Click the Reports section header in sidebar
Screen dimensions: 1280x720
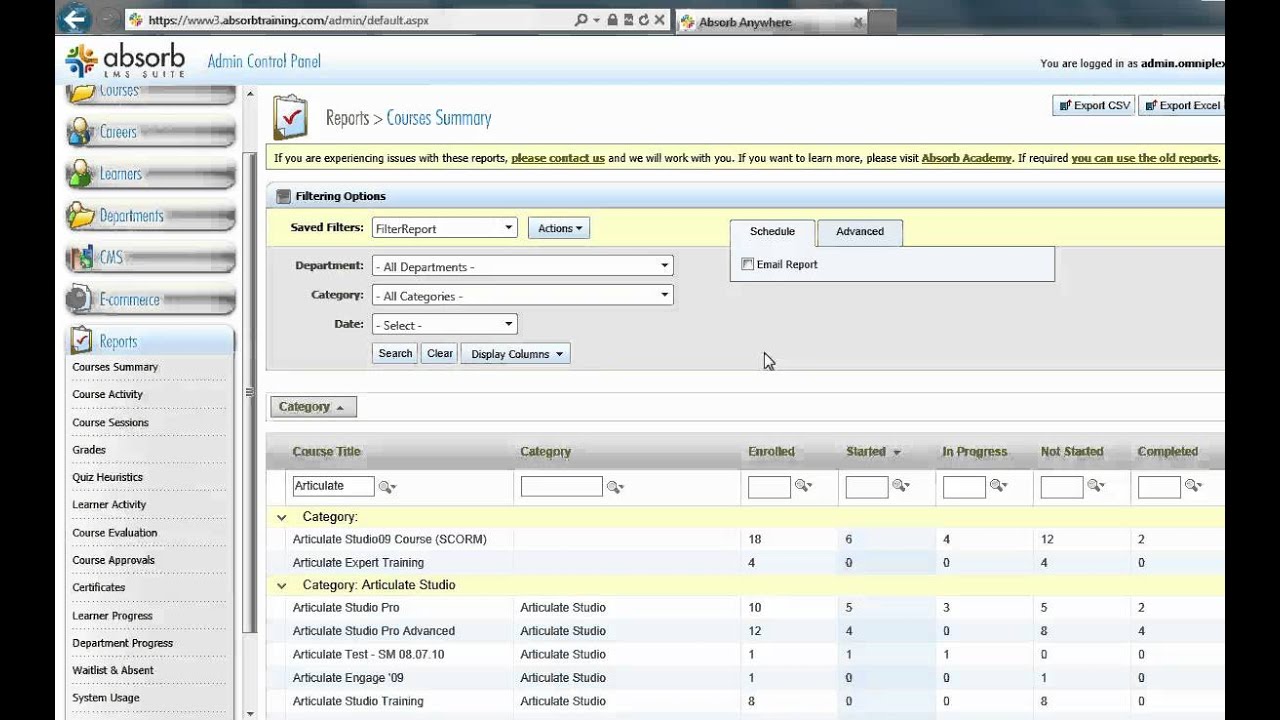point(150,341)
